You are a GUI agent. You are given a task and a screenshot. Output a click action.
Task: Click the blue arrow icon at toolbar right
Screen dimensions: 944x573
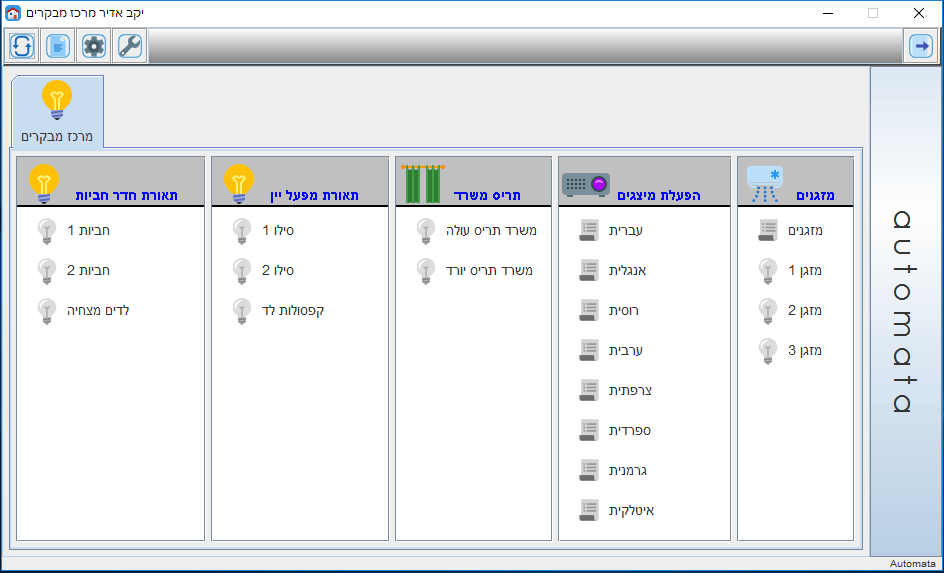click(x=920, y=46)
